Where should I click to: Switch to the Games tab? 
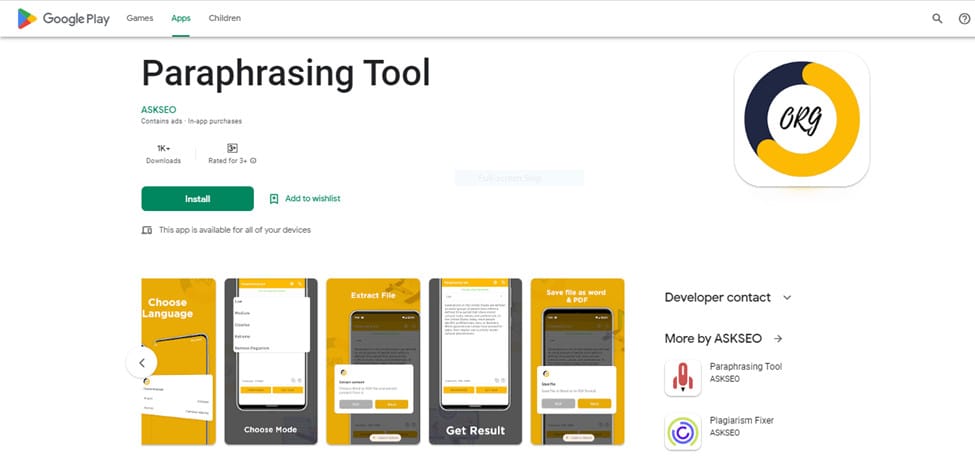[140, 19]
